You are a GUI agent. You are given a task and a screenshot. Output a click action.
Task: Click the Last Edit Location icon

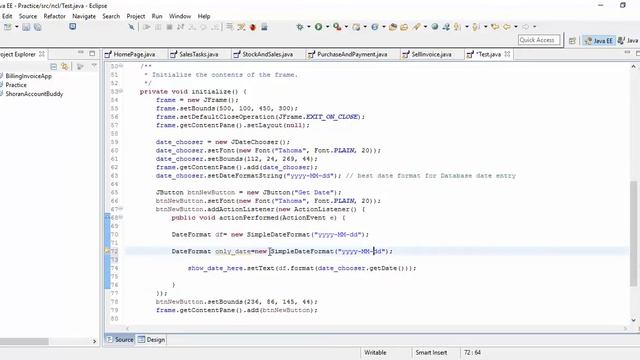coord(495,27)
